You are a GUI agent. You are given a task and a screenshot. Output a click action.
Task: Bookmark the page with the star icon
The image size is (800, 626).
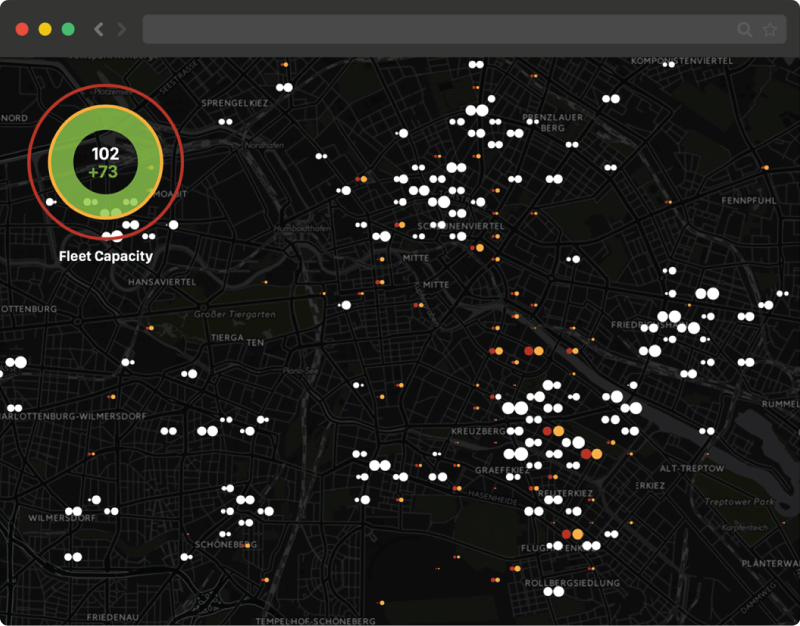point(770,30)
